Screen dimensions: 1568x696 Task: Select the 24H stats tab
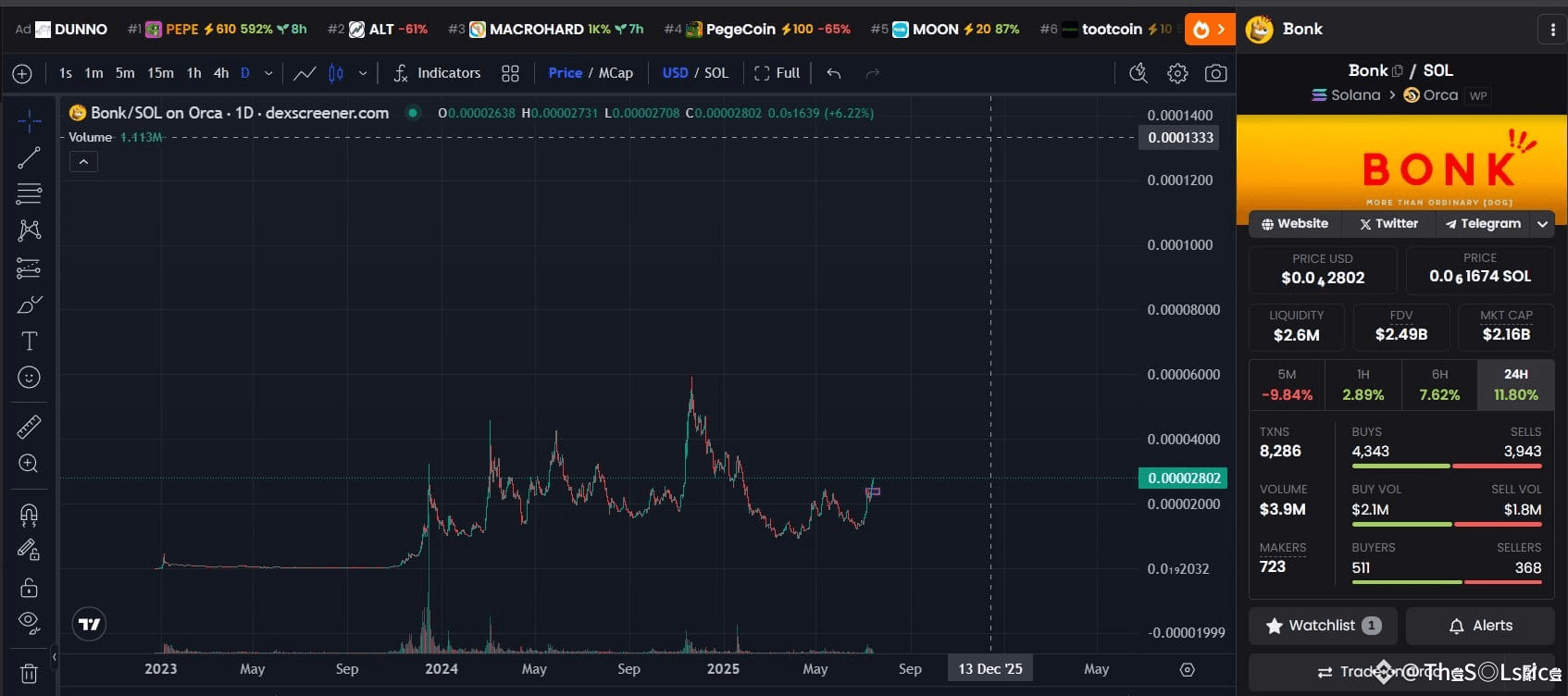click(1516, 384)
